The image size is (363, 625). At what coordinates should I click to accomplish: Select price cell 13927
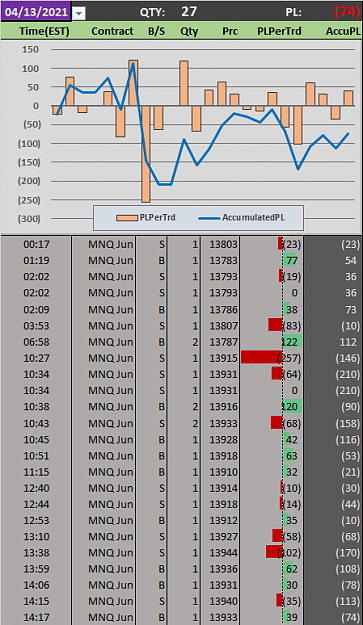pos(220,537)
